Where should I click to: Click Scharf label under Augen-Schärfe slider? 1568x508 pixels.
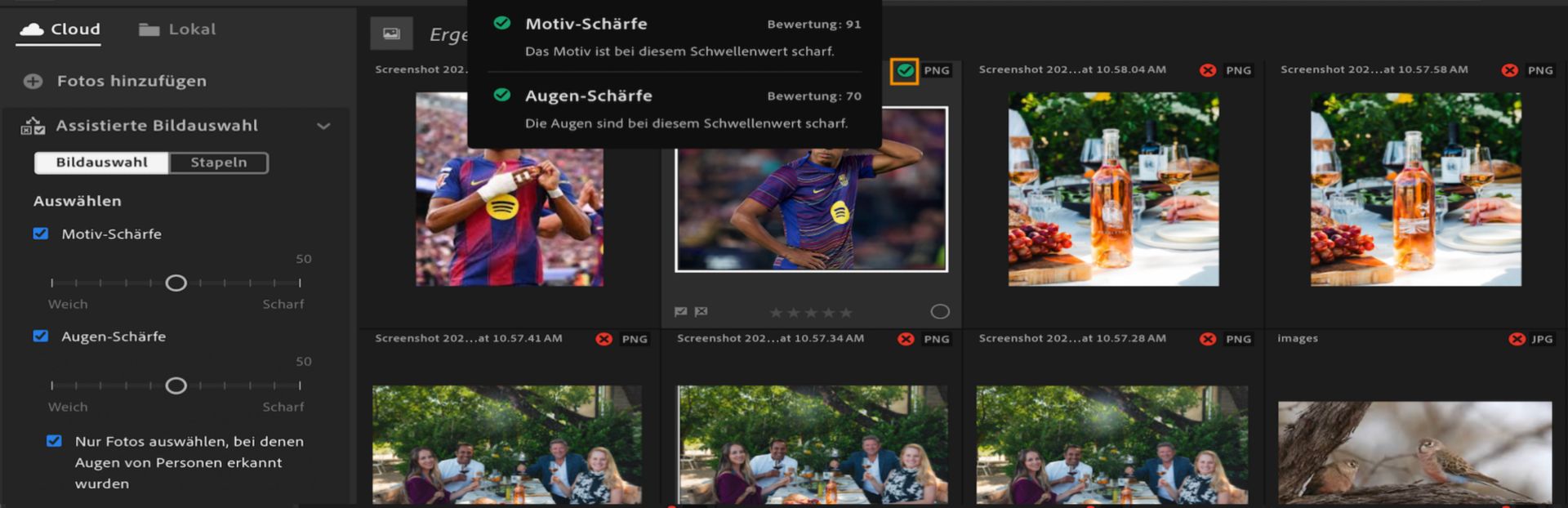coord(283,407)
